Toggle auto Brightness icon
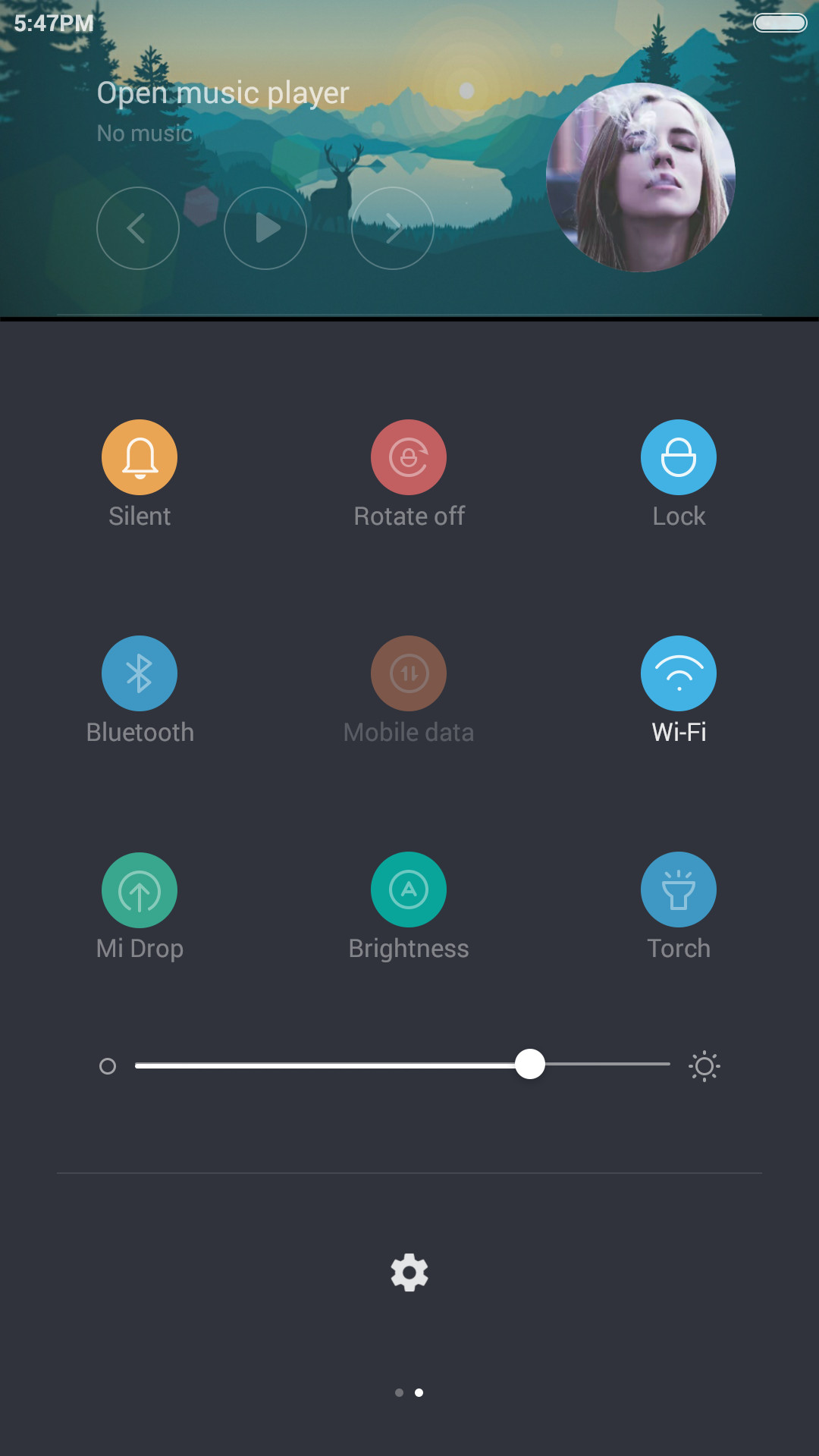Screen dimensions: 819x1456 [409, 890]
